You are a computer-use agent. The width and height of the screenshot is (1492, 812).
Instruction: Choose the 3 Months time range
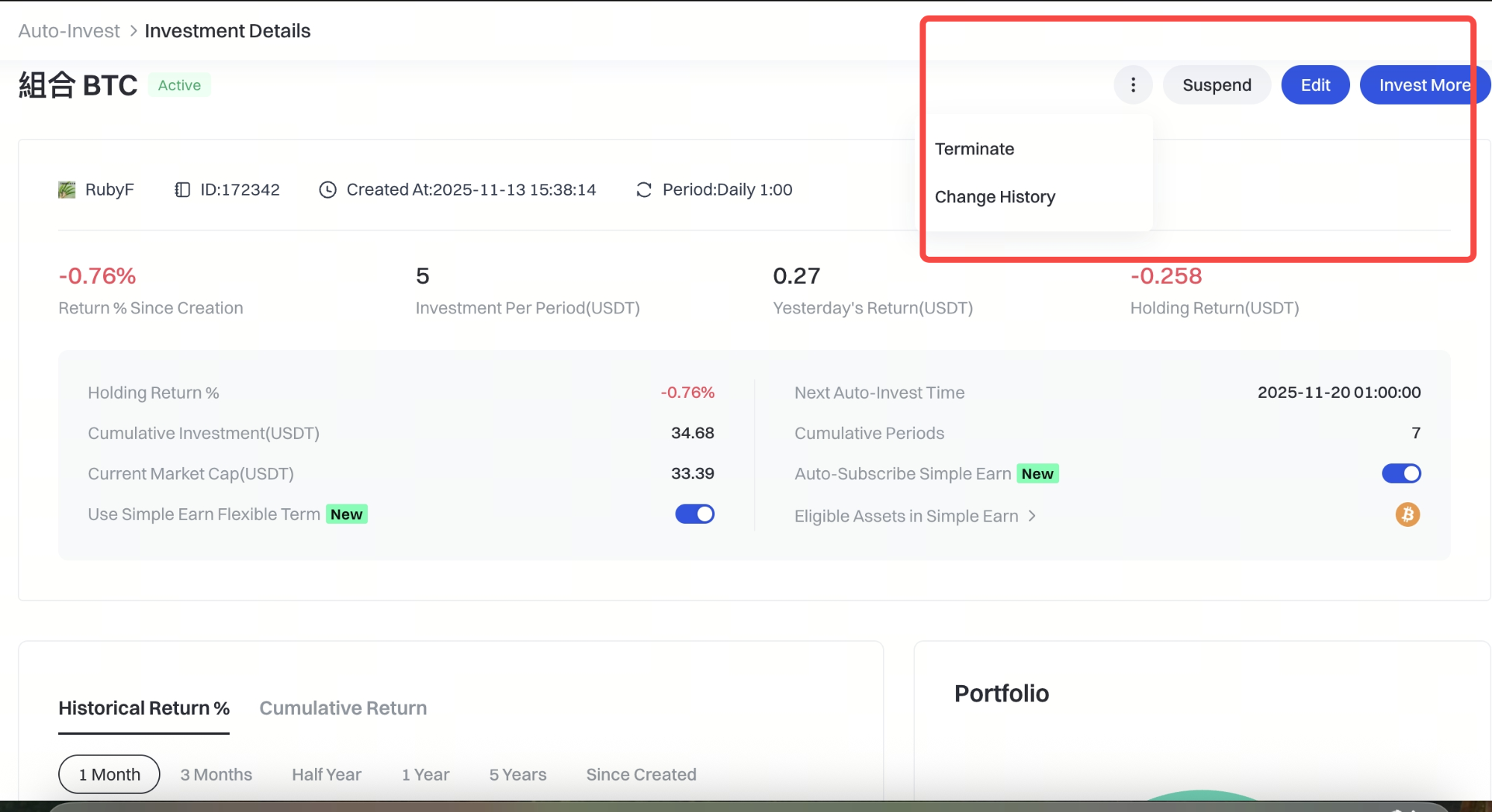pyautogui.click(x=216, y=774)
